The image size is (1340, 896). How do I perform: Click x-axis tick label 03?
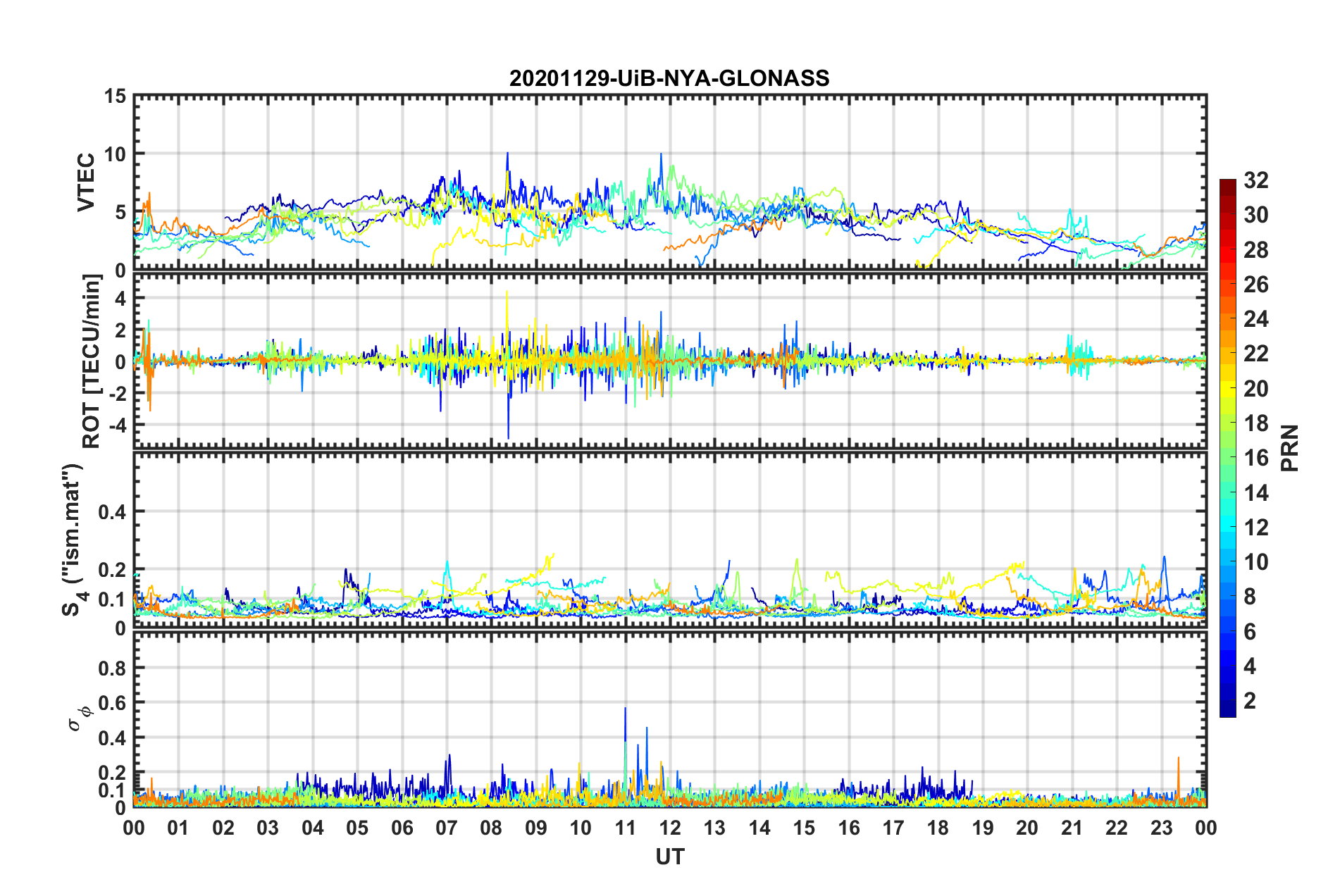coord(268,828)
